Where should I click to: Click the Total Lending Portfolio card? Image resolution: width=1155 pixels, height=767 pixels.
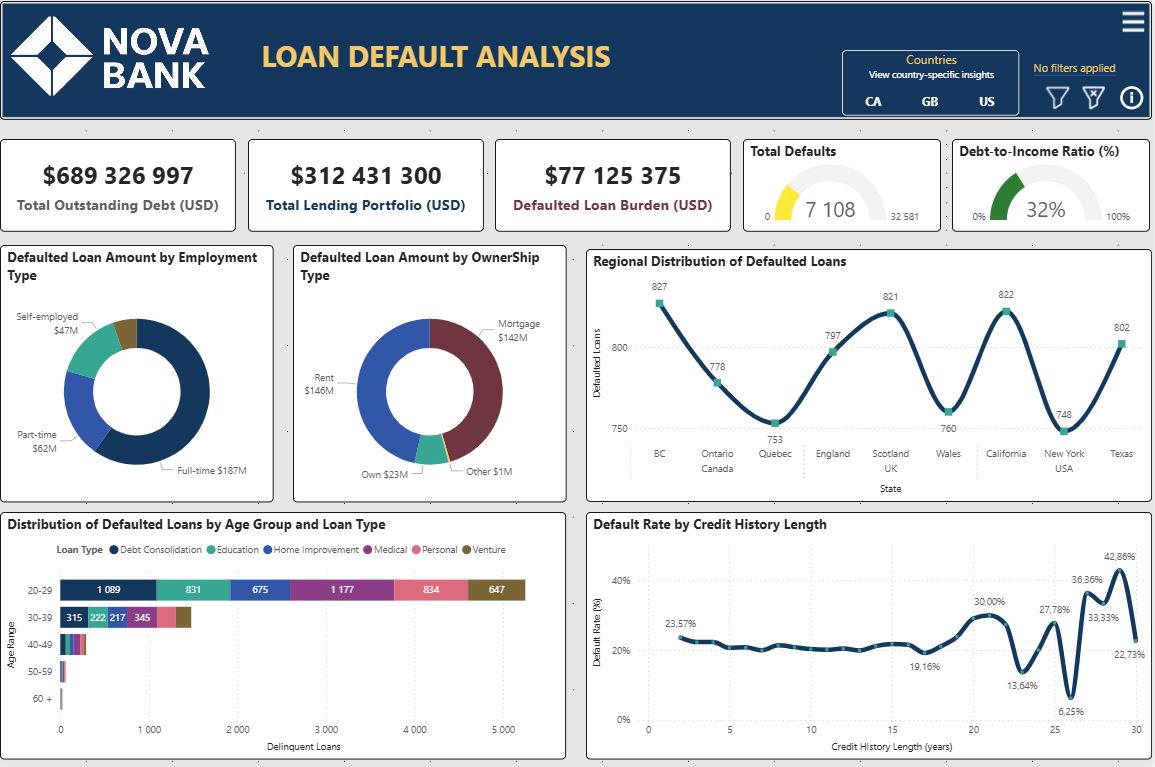tap(365, 186)
